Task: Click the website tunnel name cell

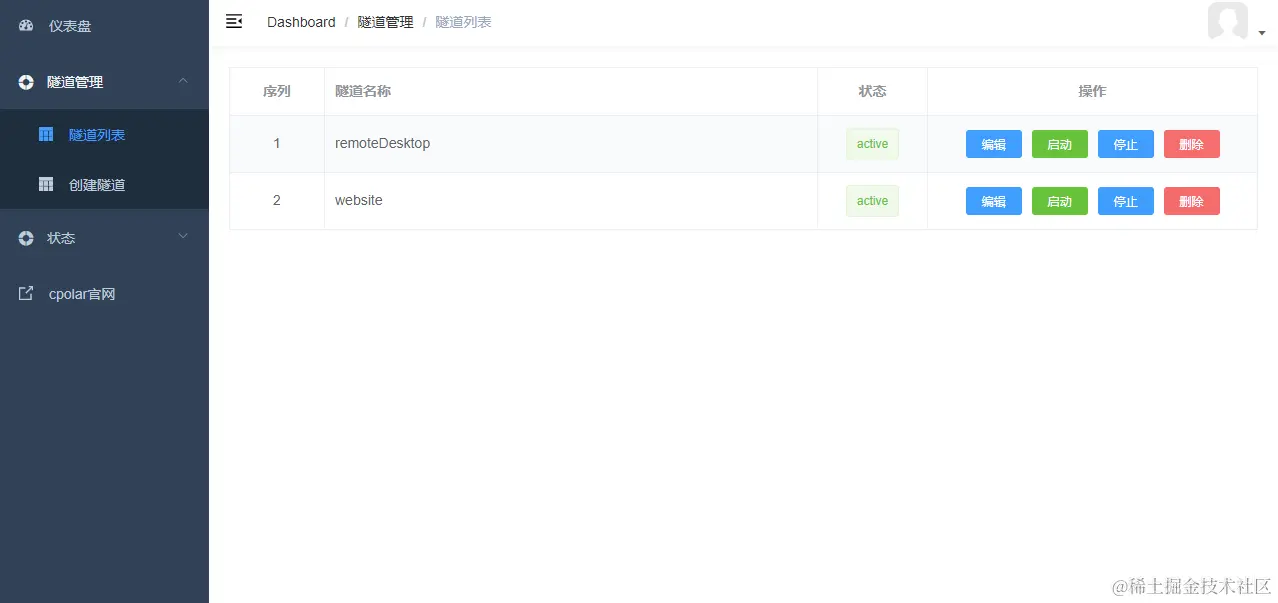Action: (571, 201)
